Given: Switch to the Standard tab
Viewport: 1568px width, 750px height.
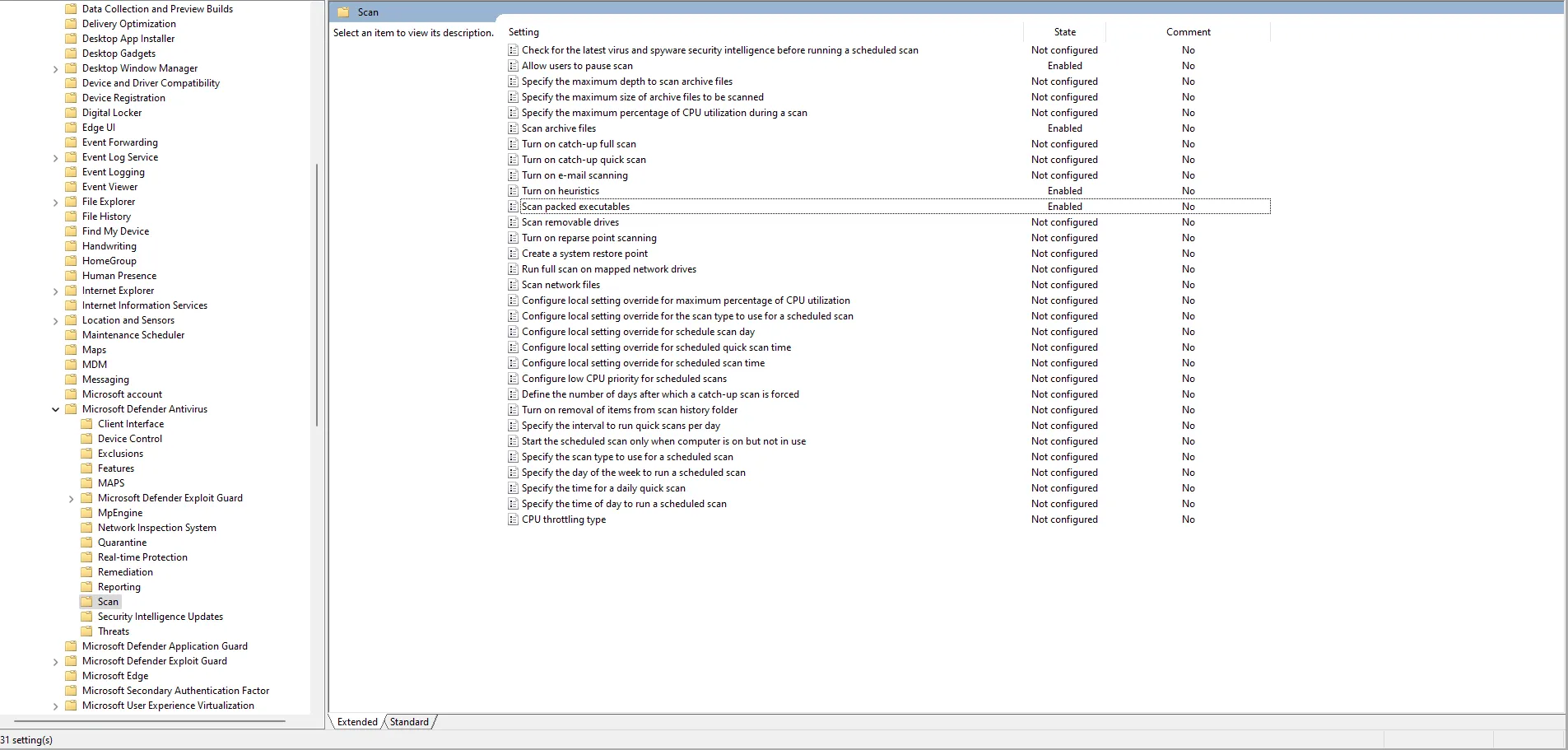Looking at the screenshot, I should pos(409,722).
